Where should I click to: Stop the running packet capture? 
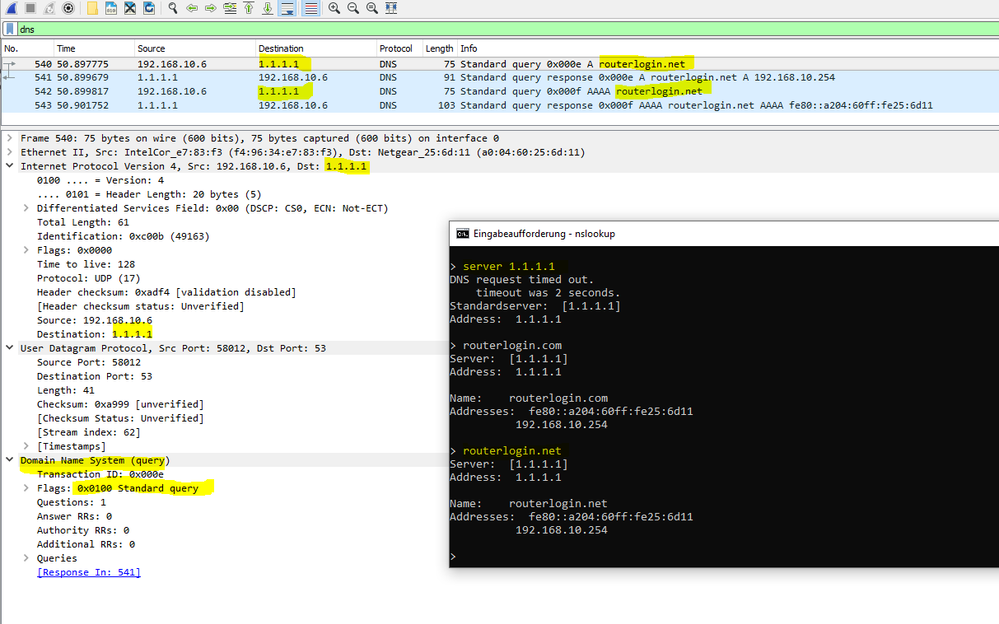pos(28,8)
